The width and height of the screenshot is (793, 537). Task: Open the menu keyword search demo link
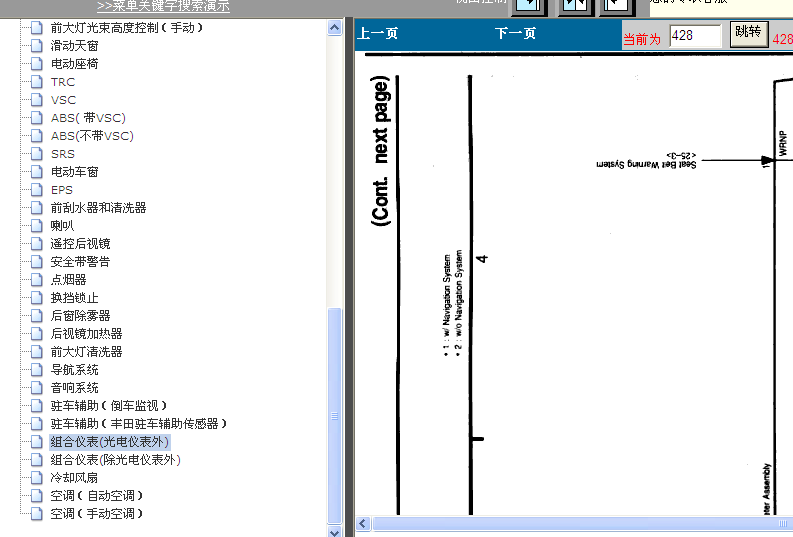163,6
